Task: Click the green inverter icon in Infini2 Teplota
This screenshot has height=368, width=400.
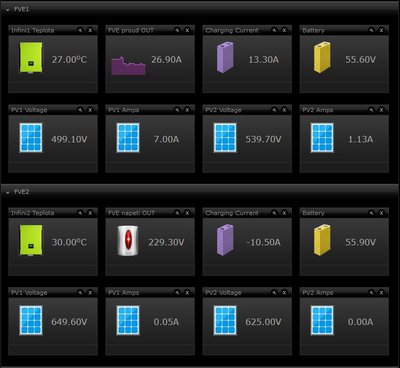Action: (31, 241)
